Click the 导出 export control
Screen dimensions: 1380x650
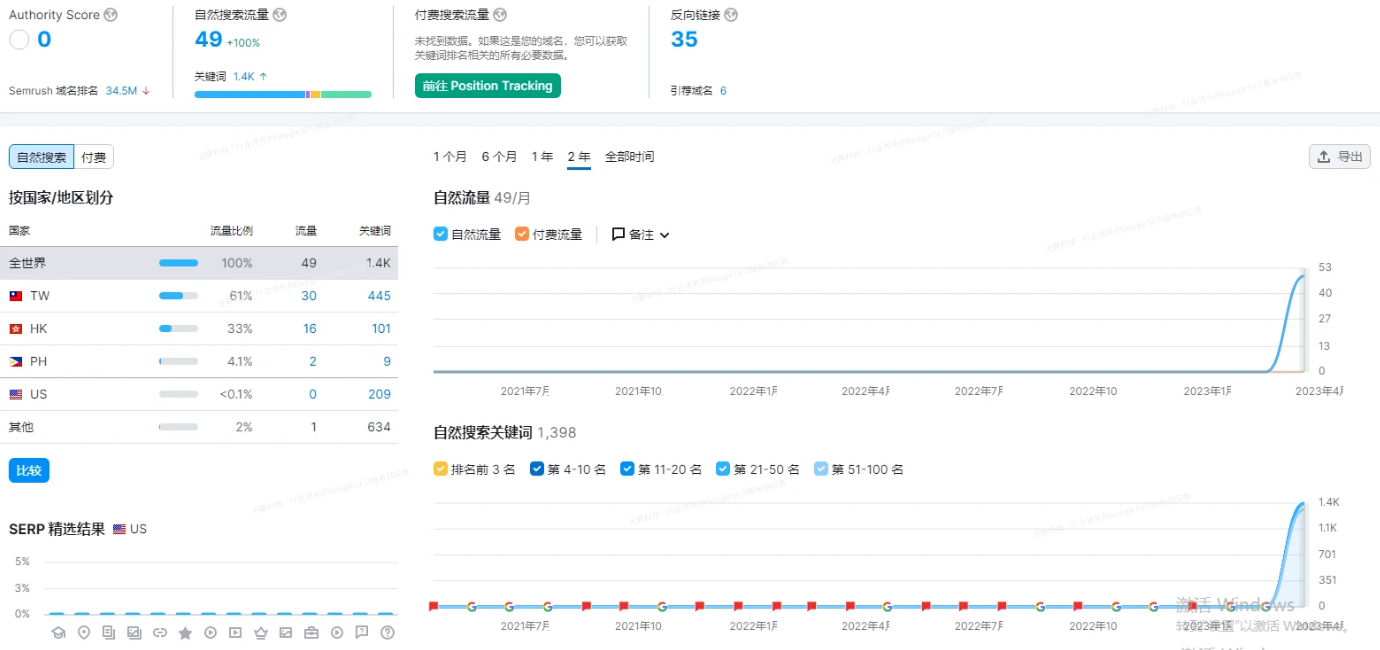1339,156
